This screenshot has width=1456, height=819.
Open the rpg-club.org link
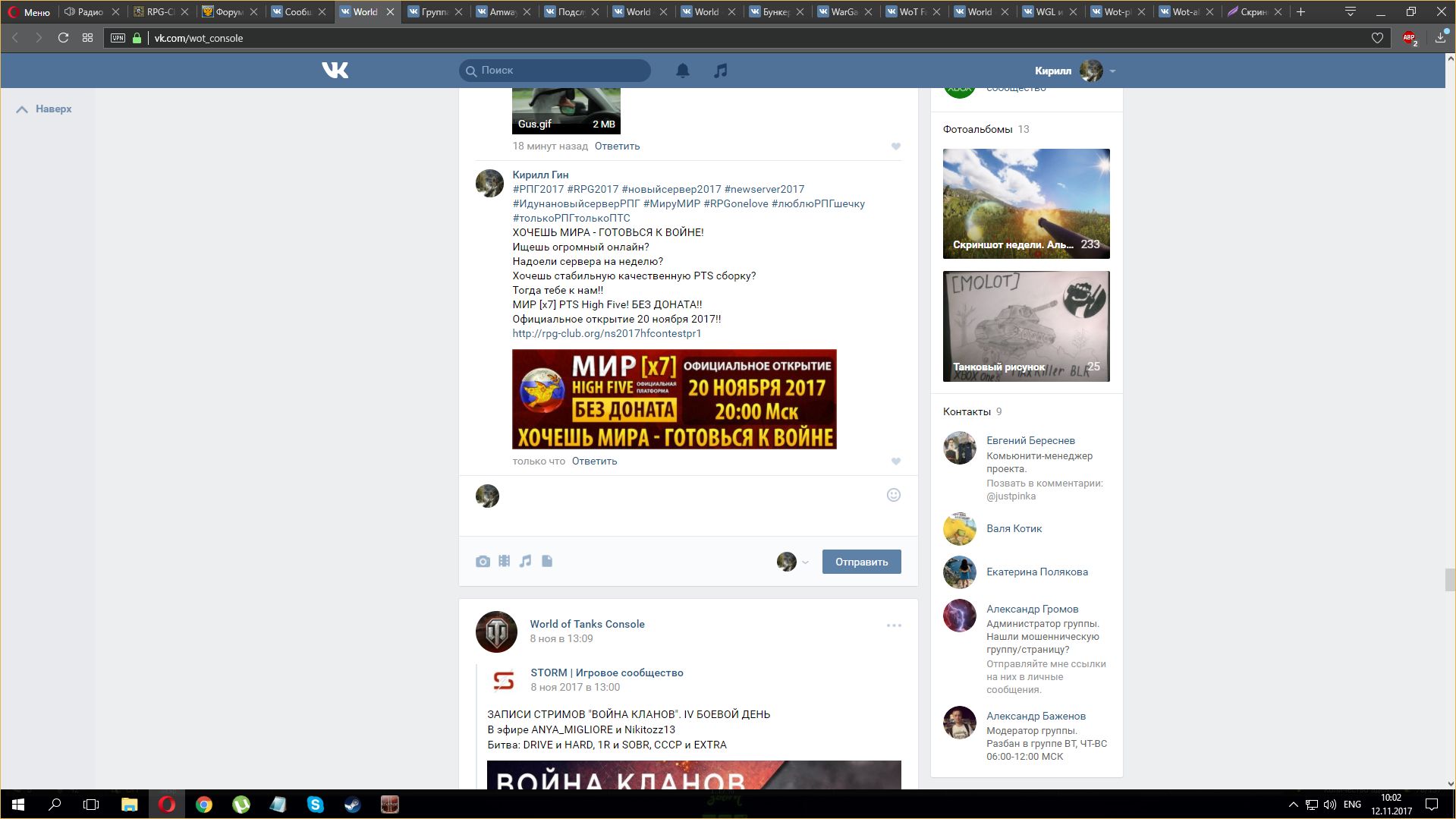pyautogui.click(x=606, y=333)
